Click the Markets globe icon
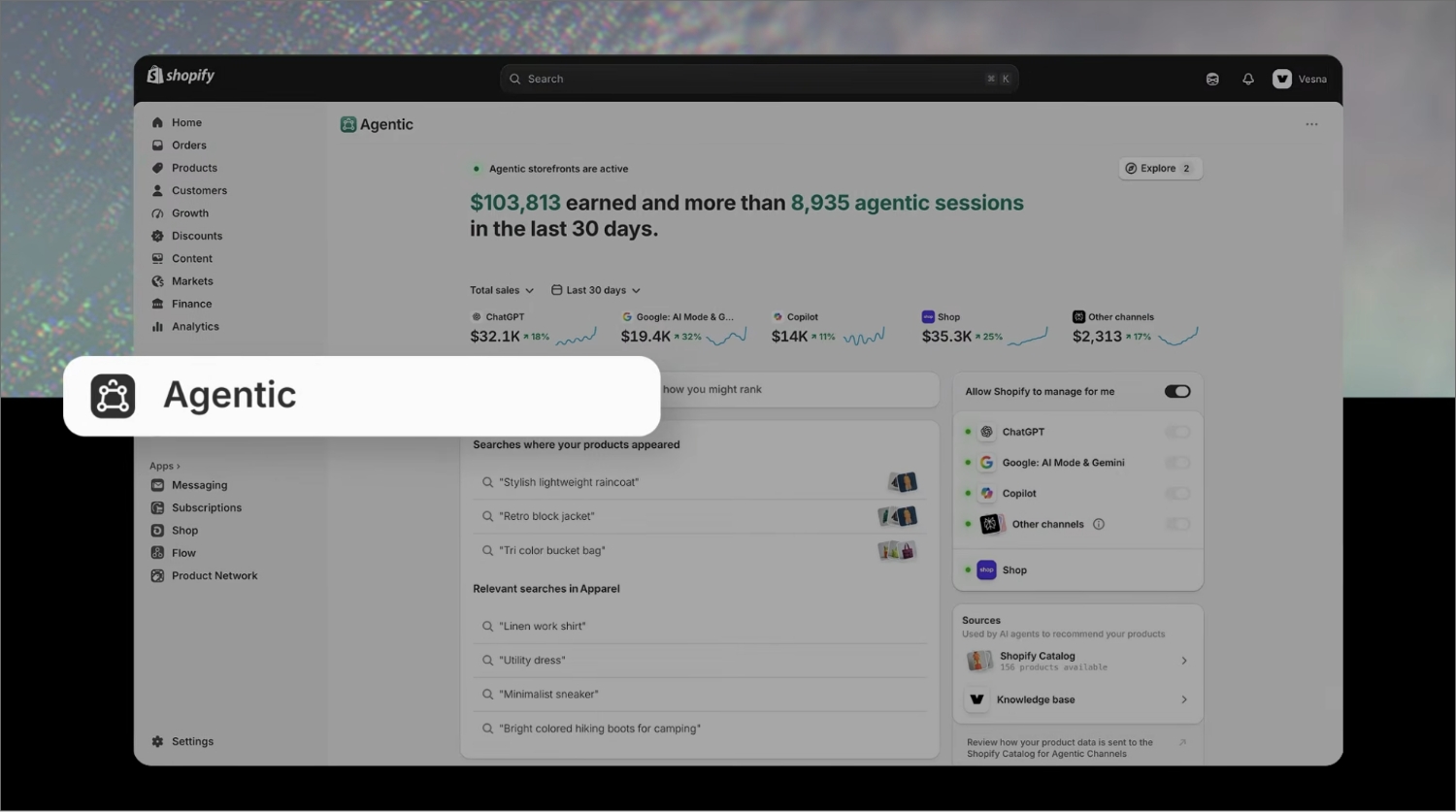Viewport: 1456px width, 812px height. 157,281
